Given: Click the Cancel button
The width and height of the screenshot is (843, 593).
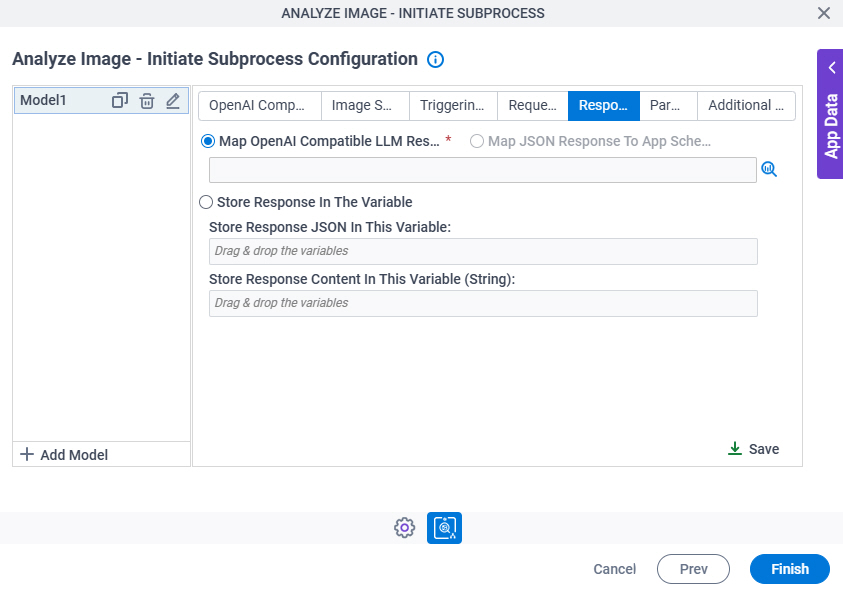Looking at the screenshot, I should [615, 569].
